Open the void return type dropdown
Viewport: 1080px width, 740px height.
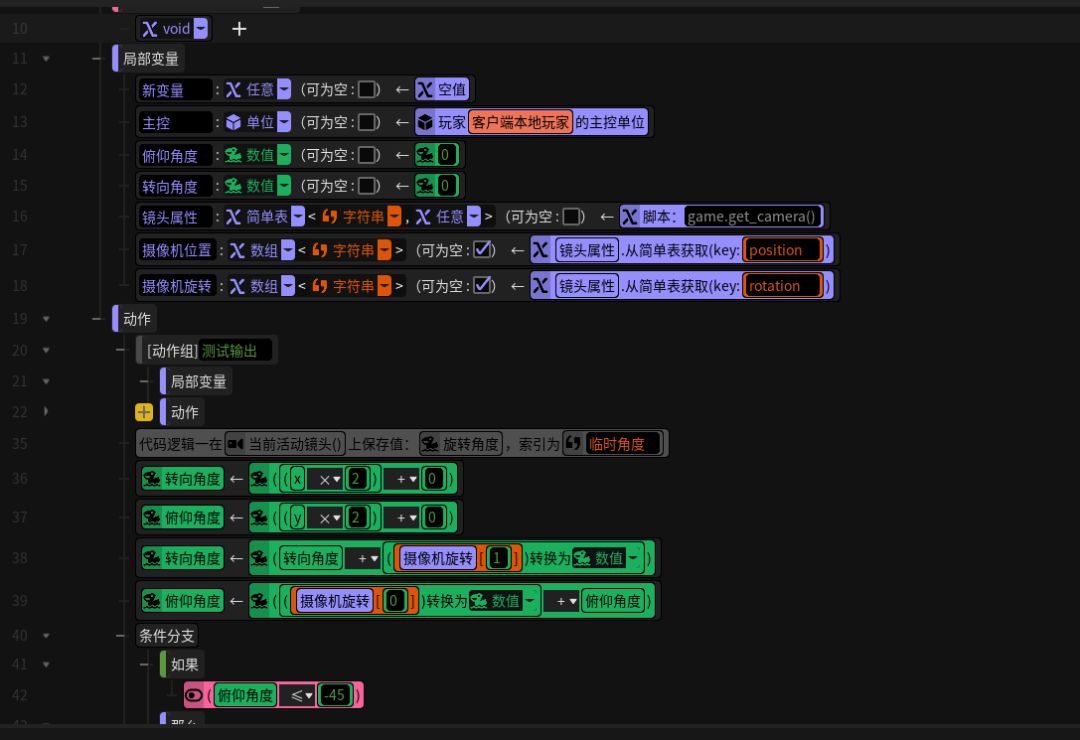[x=200, y=29]
